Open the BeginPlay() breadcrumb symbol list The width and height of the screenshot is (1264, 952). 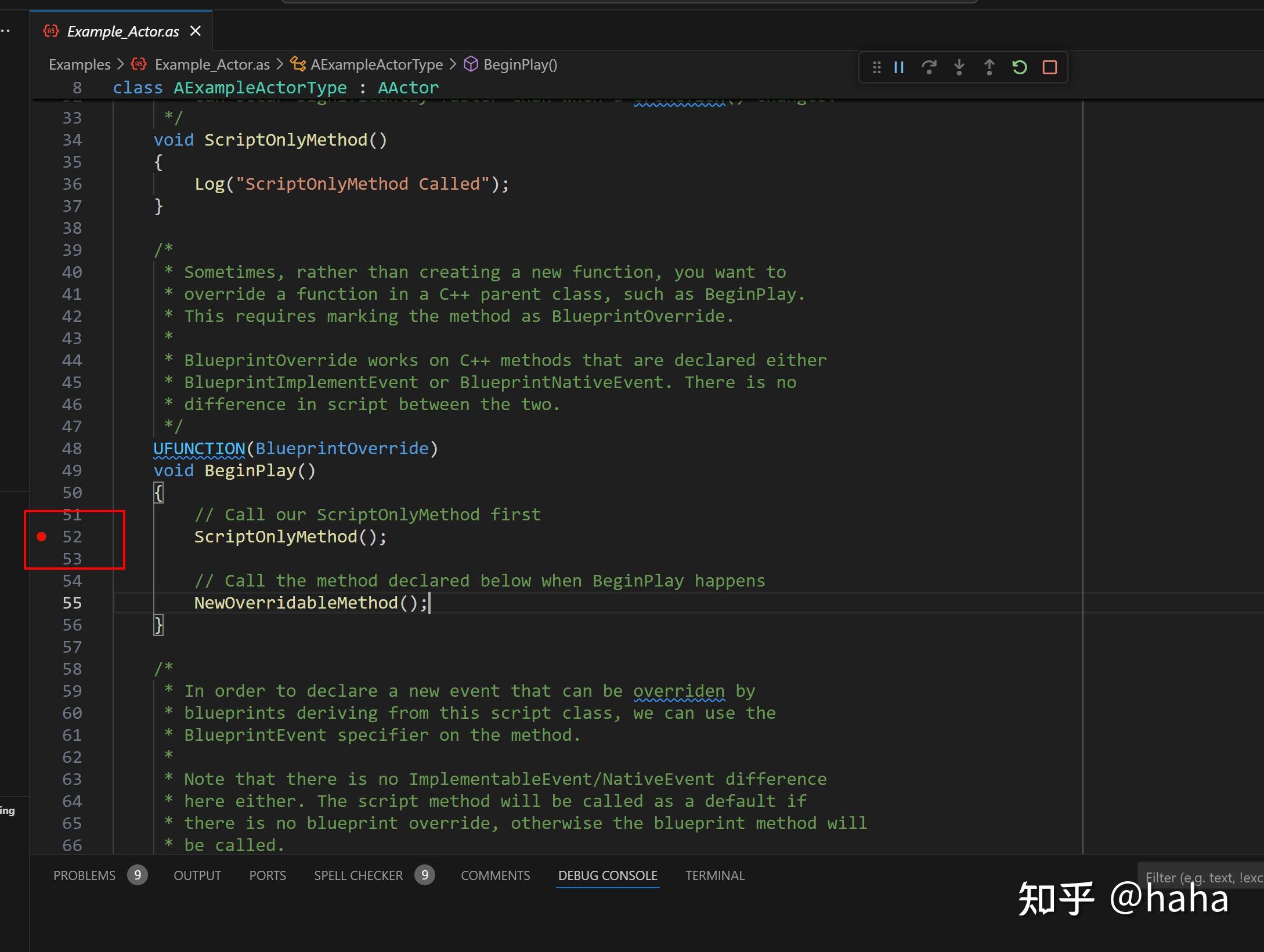pyautogui.click(x=519, y=64)
